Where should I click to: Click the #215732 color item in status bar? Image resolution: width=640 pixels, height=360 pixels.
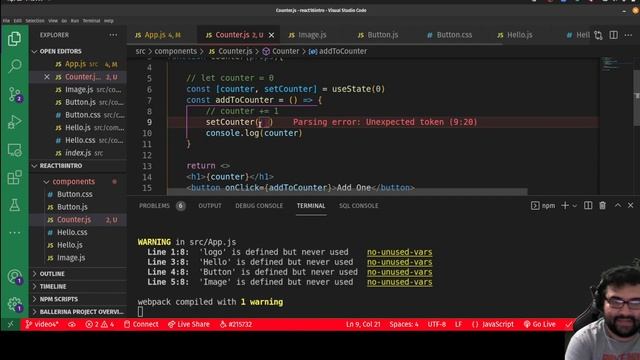coord(236,324)
